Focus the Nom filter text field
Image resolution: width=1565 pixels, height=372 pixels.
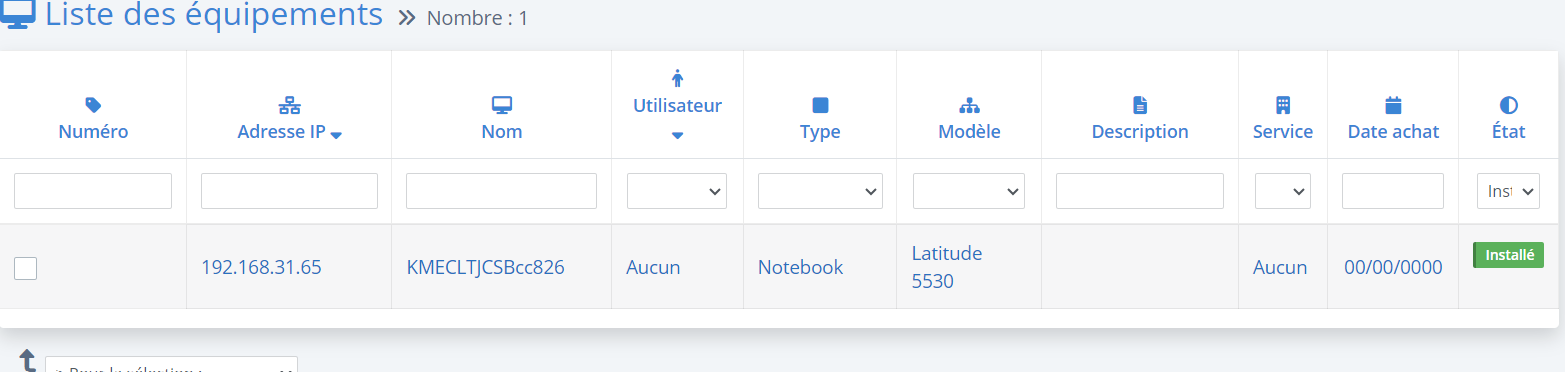(501, 191)
